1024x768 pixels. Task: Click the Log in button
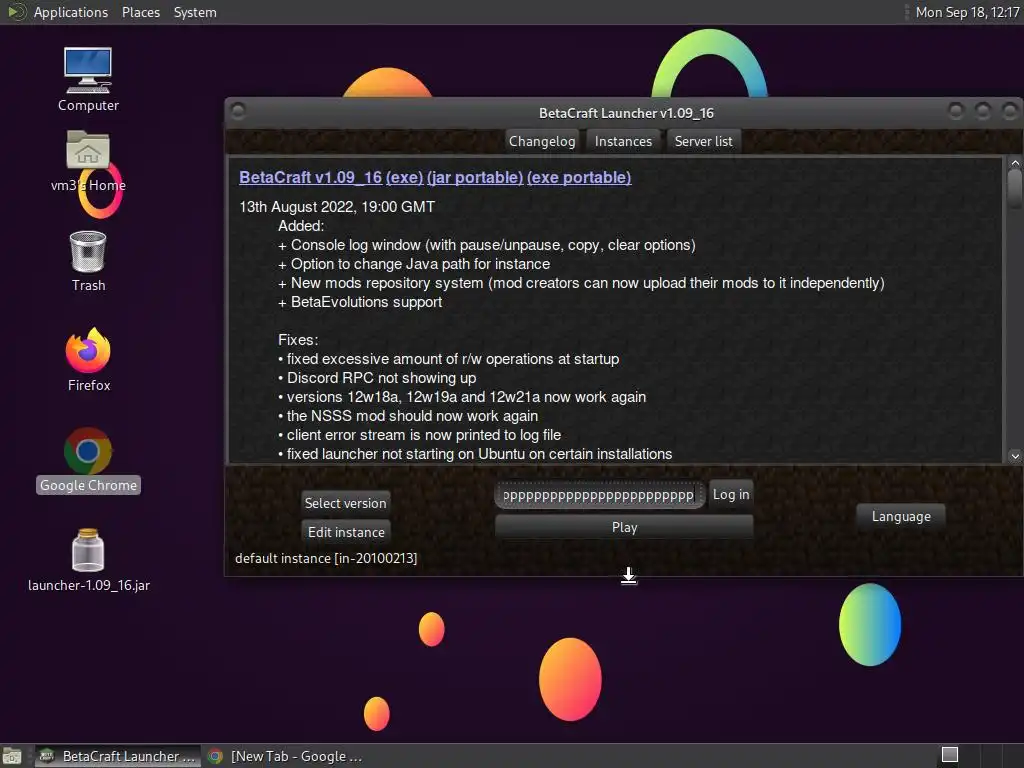[x=731, y=494]
